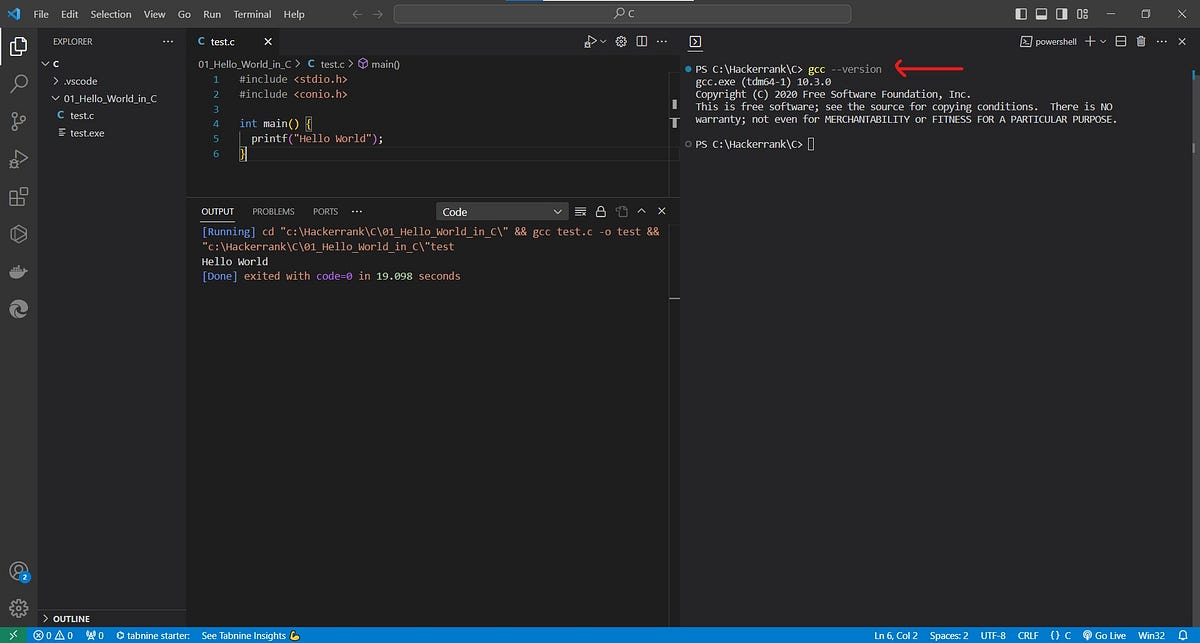
Task: Open the Explorer view in activity bar
Action: tap(18, 46)
